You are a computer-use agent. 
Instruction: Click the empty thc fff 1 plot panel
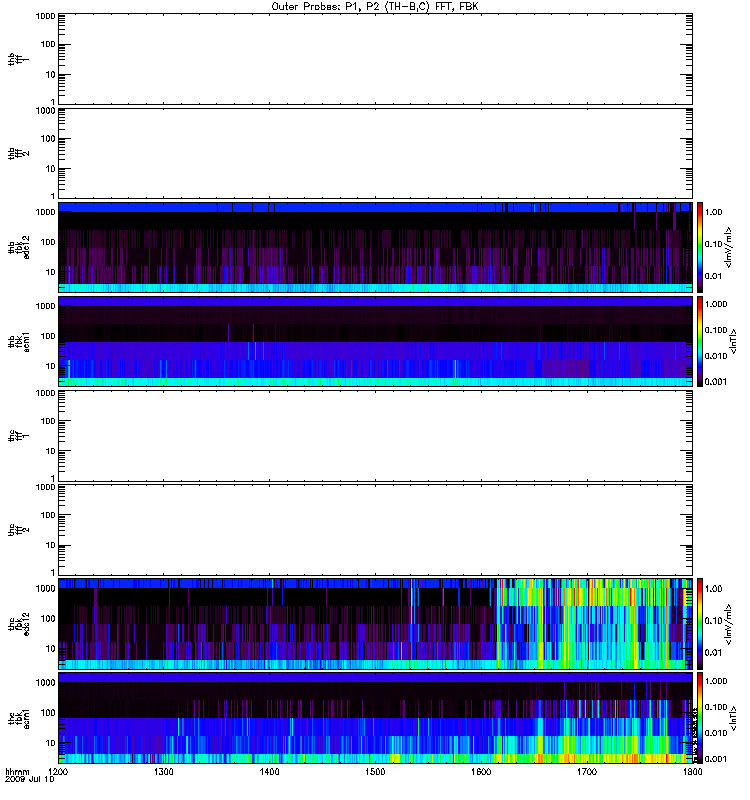coord(375,436)
